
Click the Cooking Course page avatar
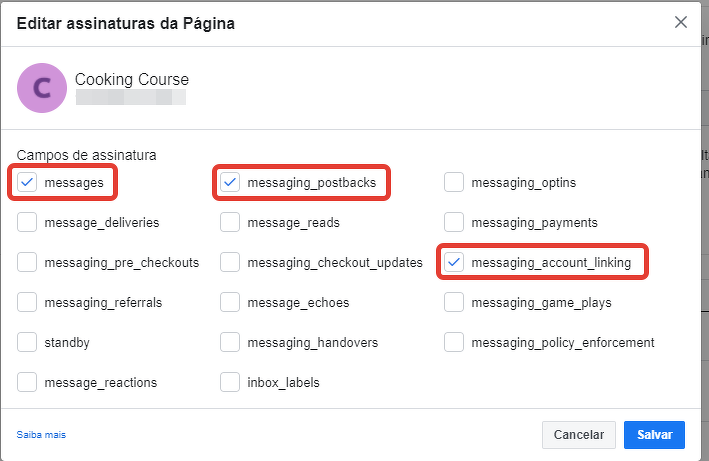[x=42, y=88]
